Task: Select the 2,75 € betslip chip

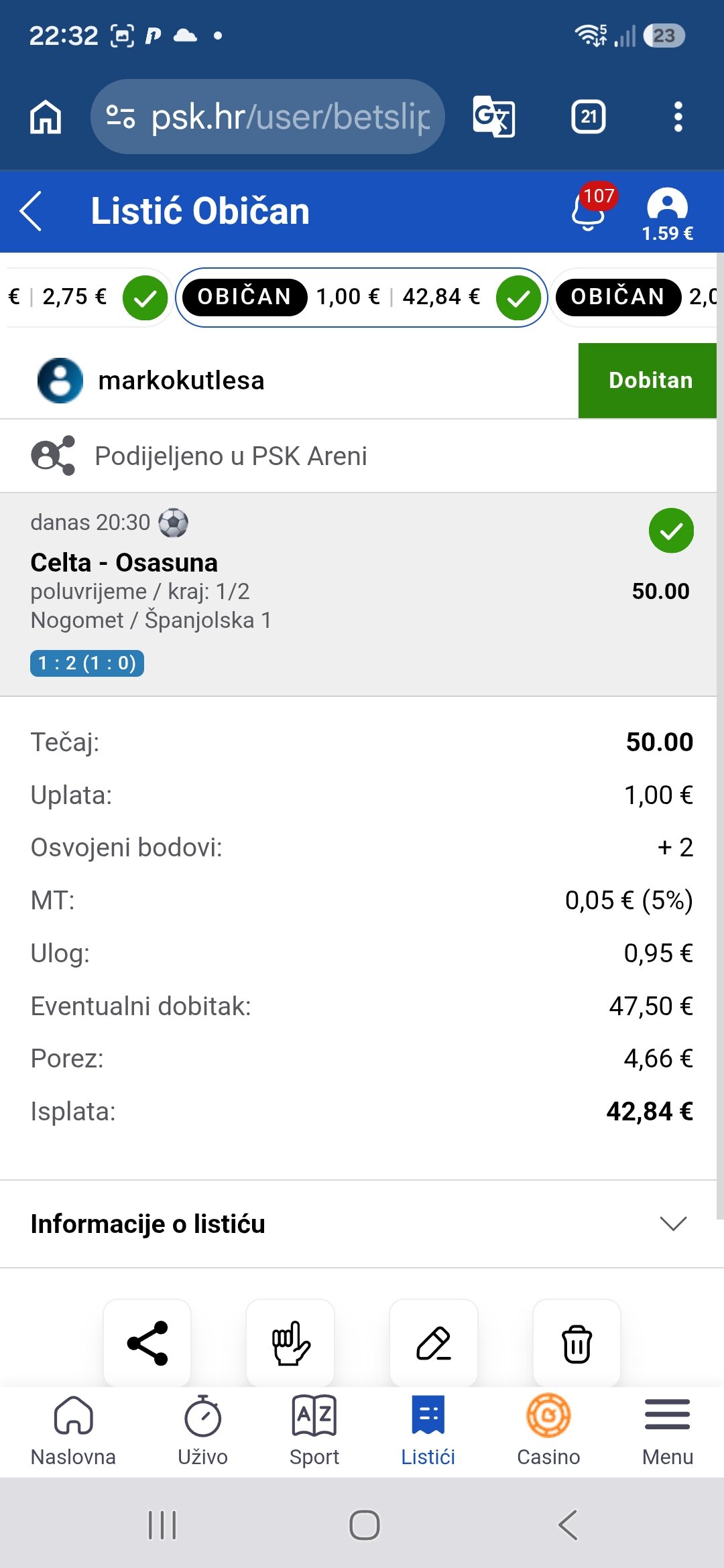Action: tap(87, 297)
